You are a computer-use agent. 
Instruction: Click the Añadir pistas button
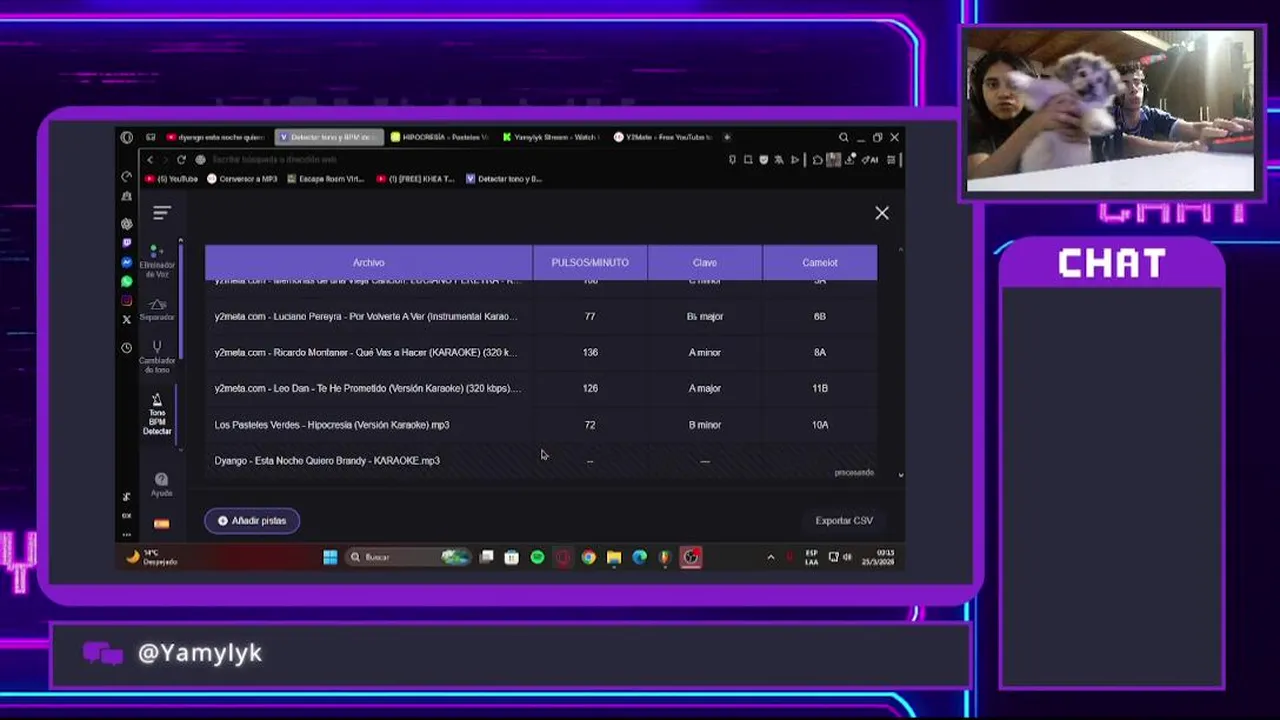pos(252,521)
